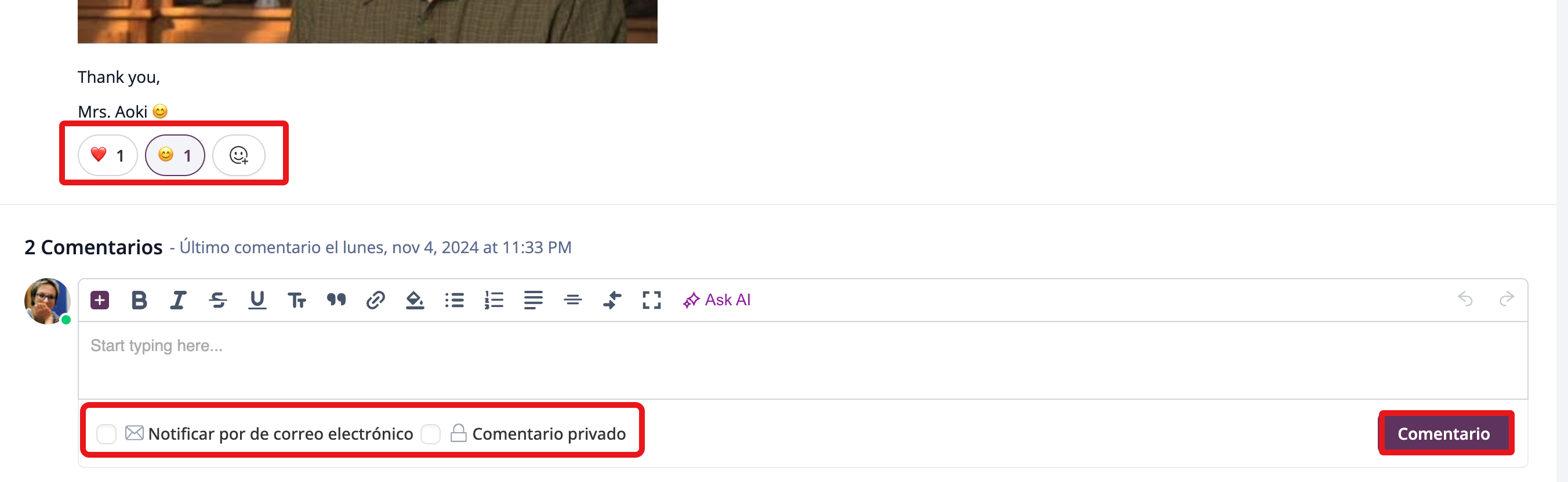
Task: Insert a block quote
Action: pyautogui.click(x=336, y=300)
